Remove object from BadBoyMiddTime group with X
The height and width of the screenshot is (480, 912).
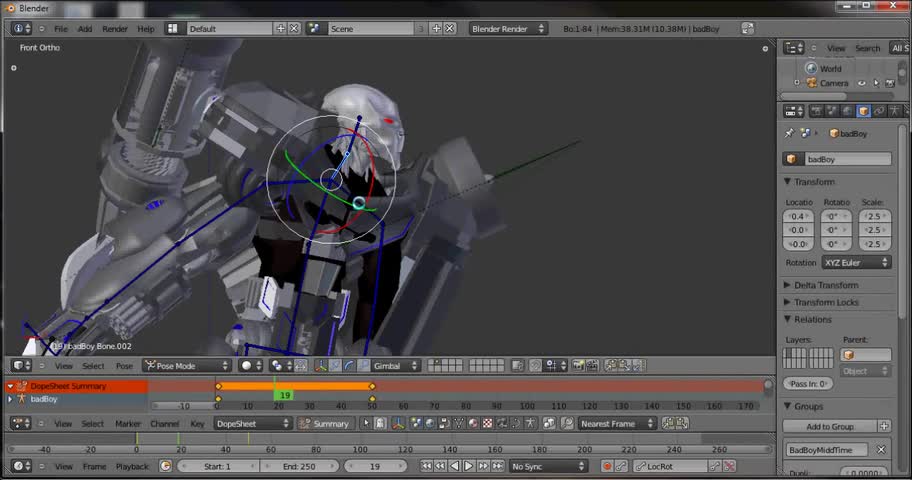pos(881,450)
